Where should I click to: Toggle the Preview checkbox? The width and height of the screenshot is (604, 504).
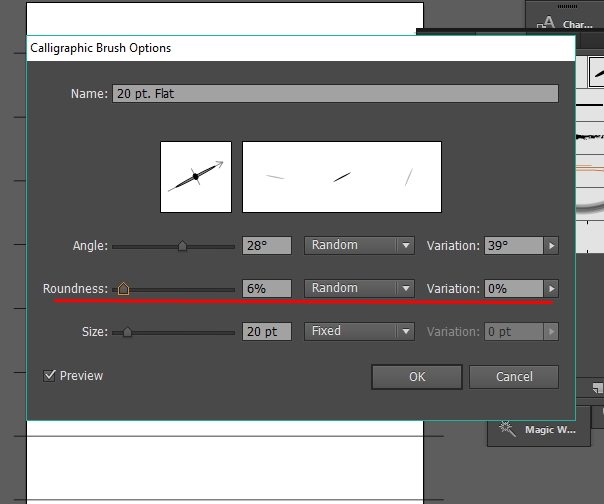tap(49, 376)
